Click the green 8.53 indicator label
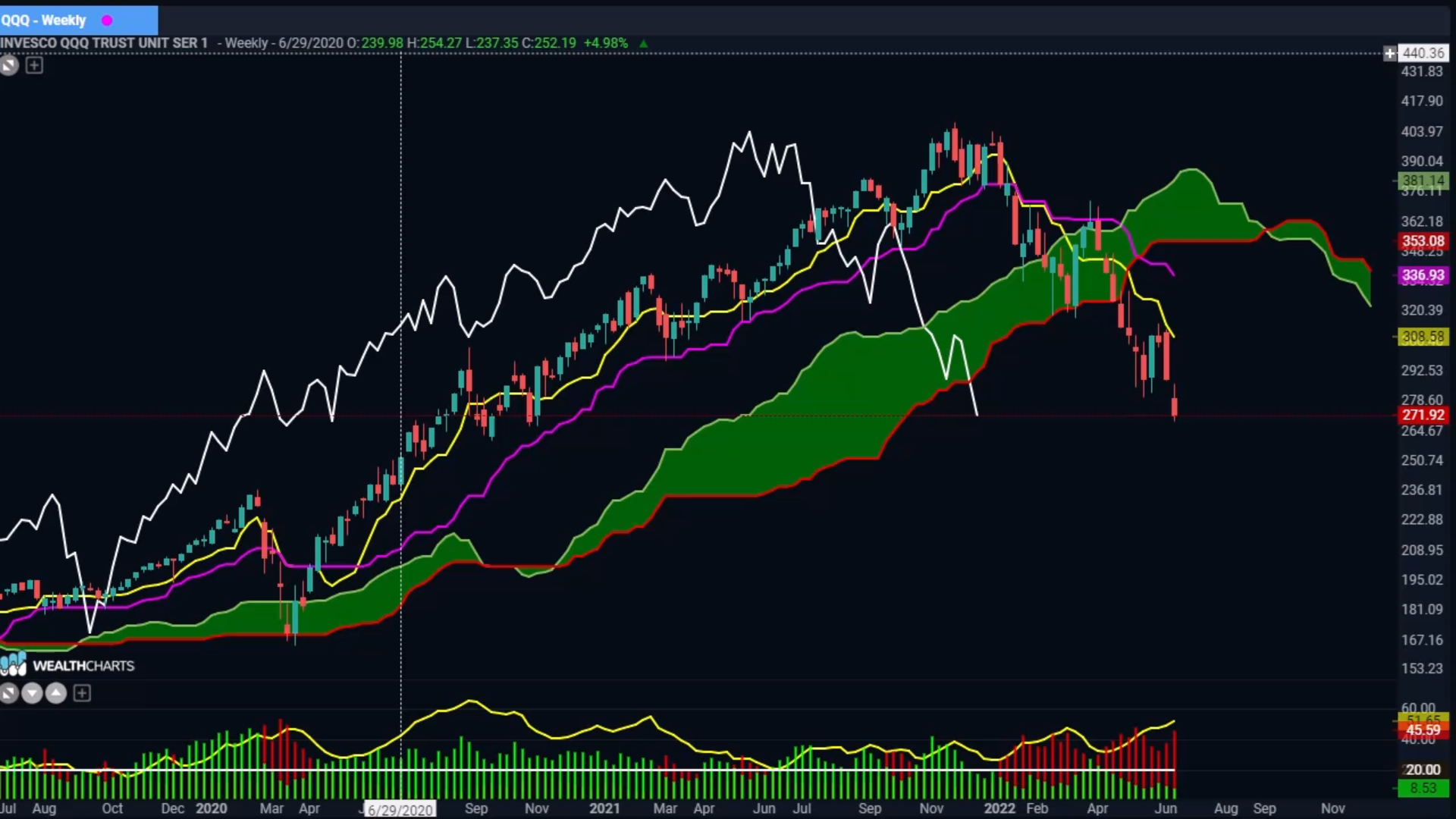1456x819 pixels. 1423,788
